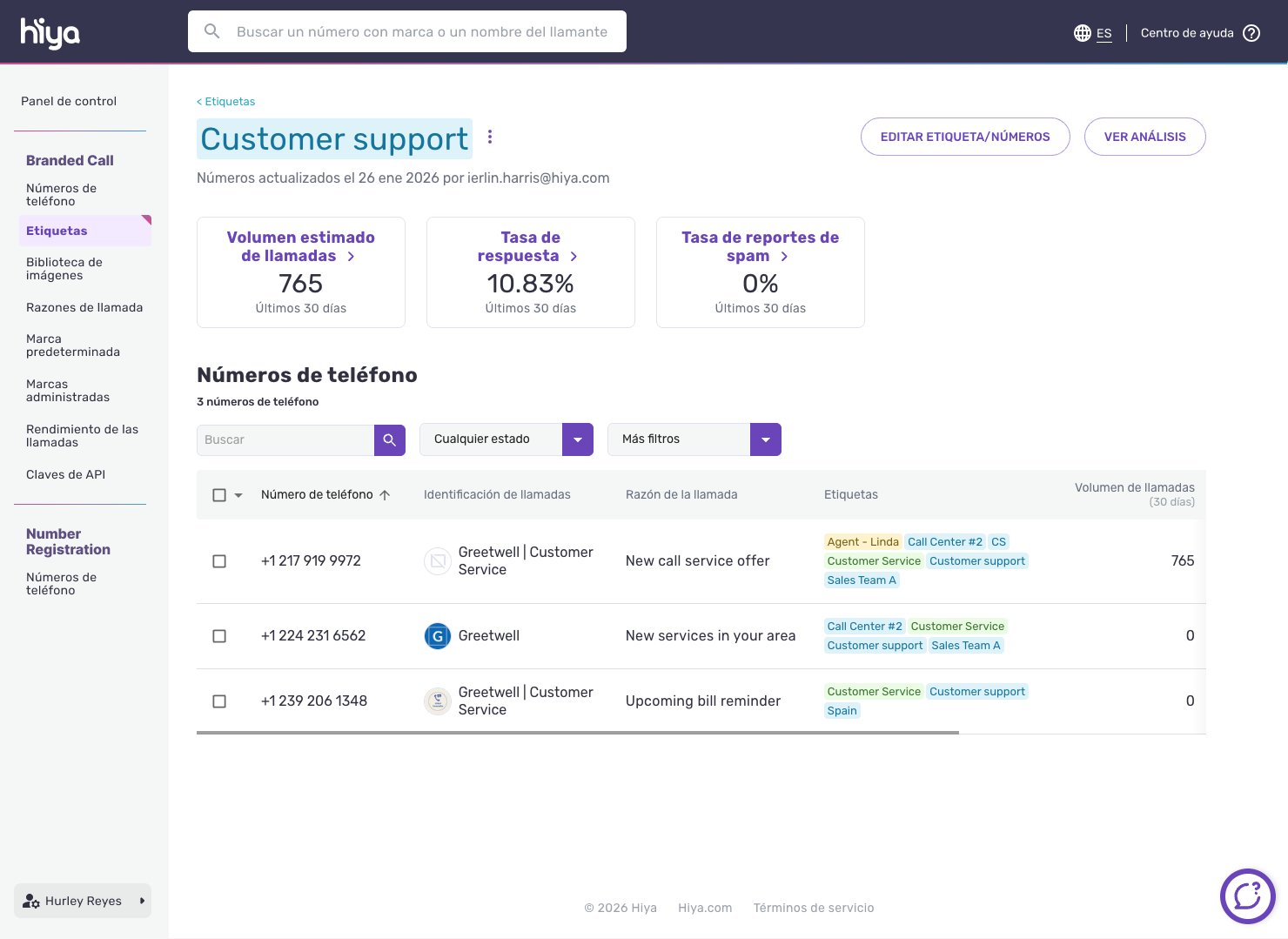
Task: Open the chat support bubble icon
Action: (x=1247, y=895)
